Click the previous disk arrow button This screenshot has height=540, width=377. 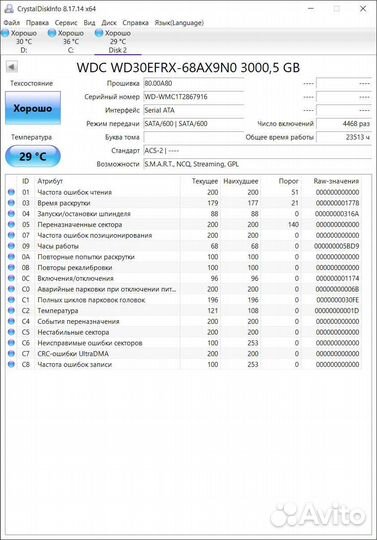(12, 67)
